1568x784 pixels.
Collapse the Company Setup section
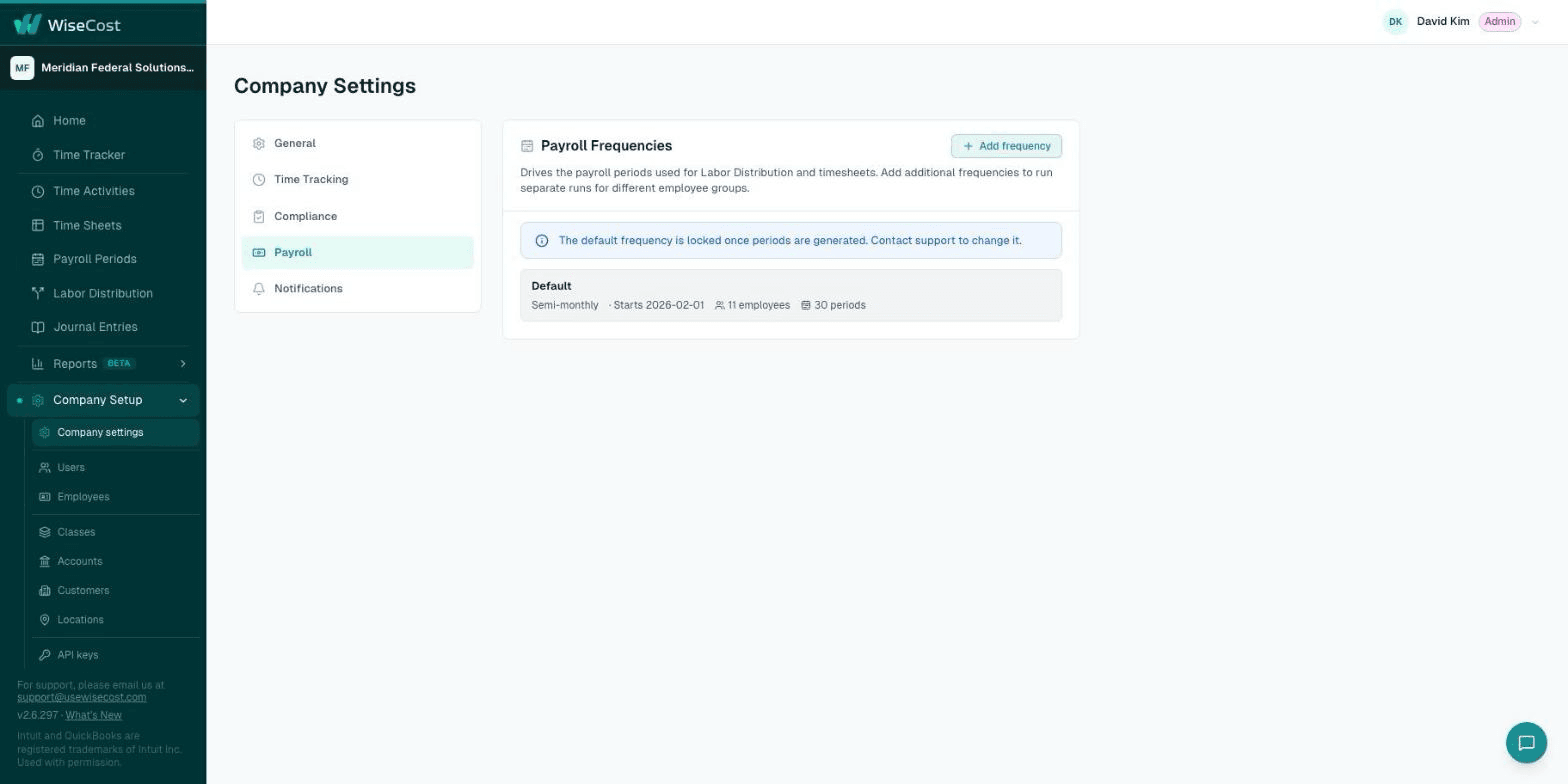point(183,400)
